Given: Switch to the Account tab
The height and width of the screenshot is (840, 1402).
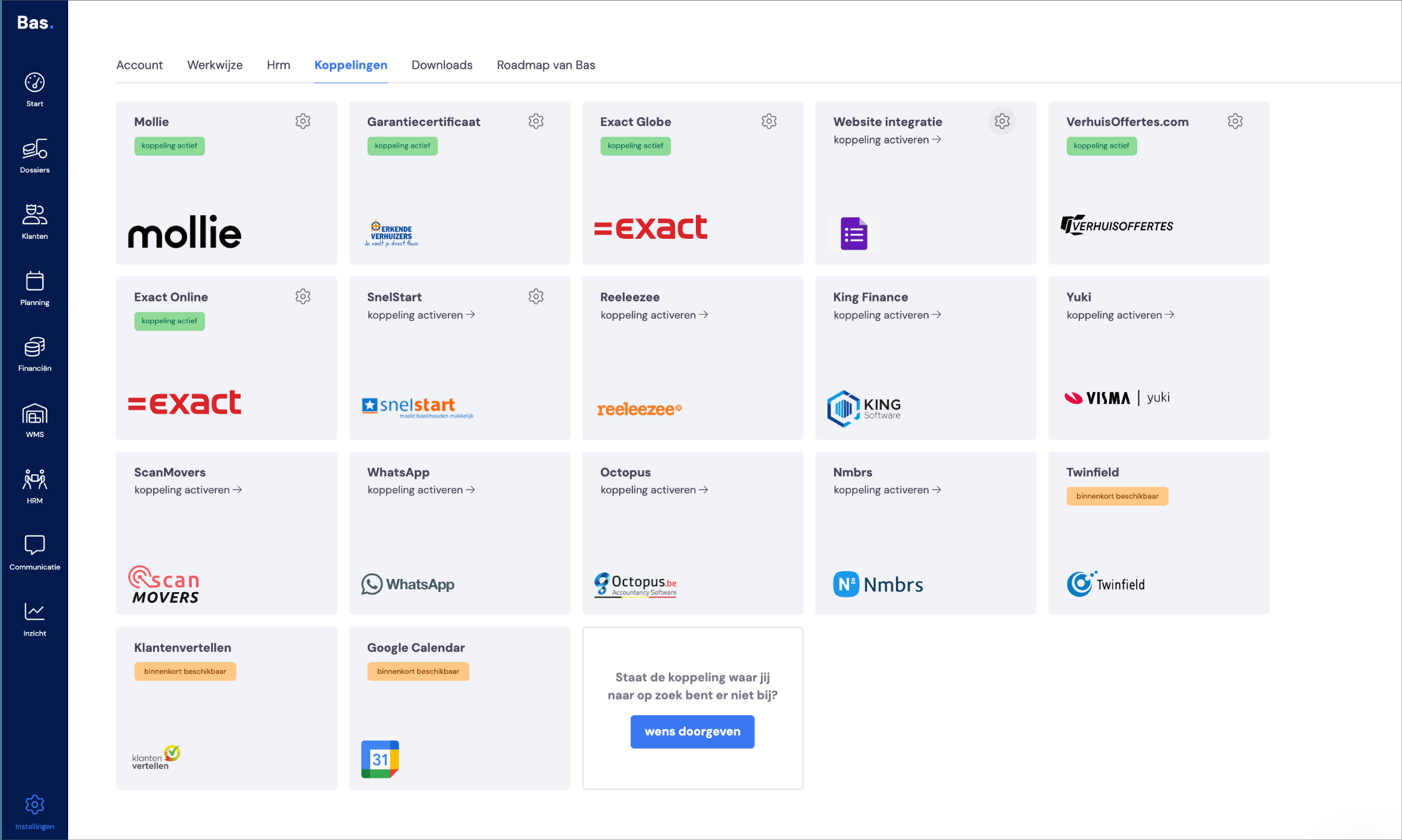Looking at the screenshot, I should coord(139,65).
